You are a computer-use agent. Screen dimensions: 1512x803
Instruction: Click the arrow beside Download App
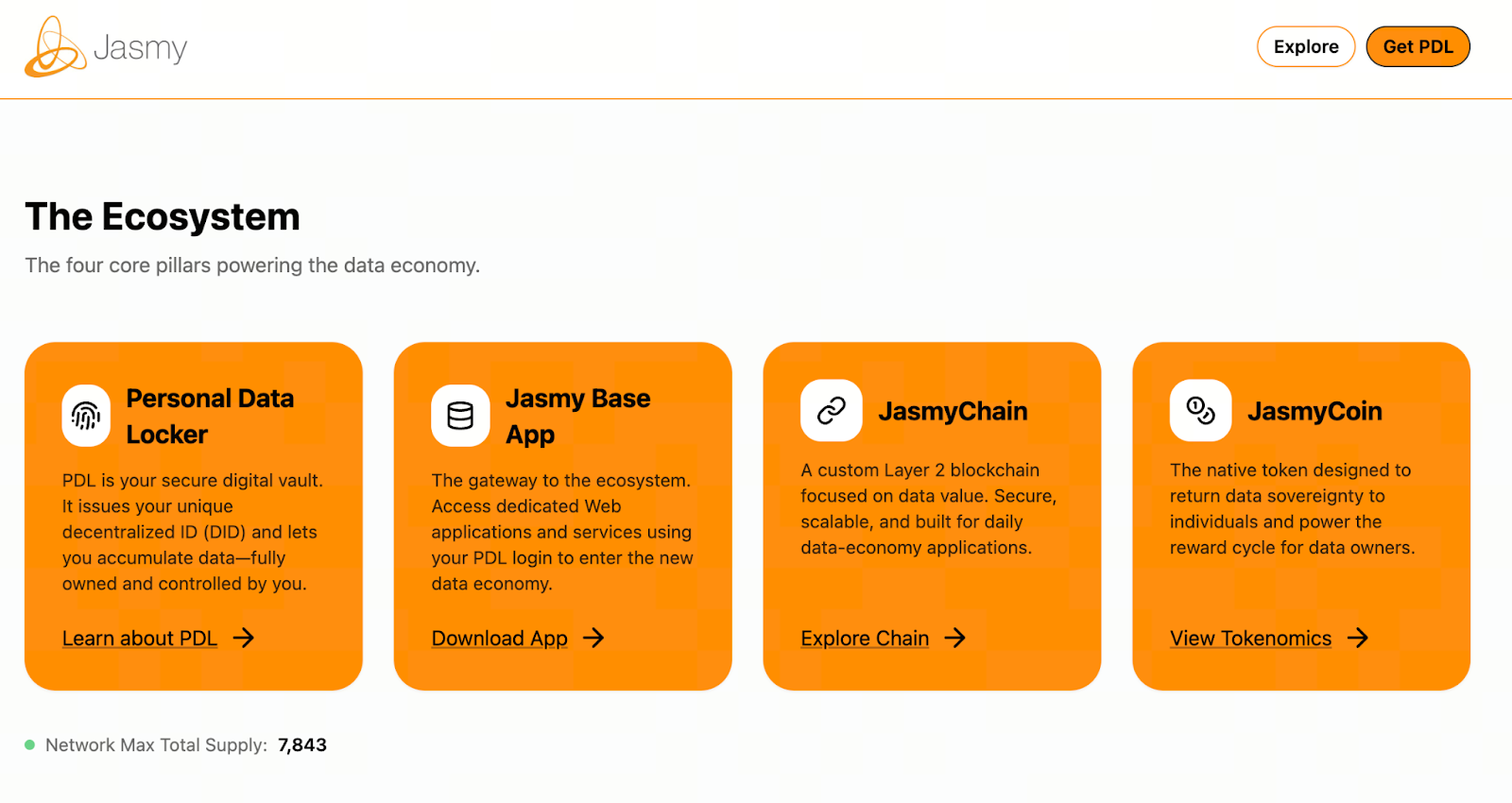(593, 639)
